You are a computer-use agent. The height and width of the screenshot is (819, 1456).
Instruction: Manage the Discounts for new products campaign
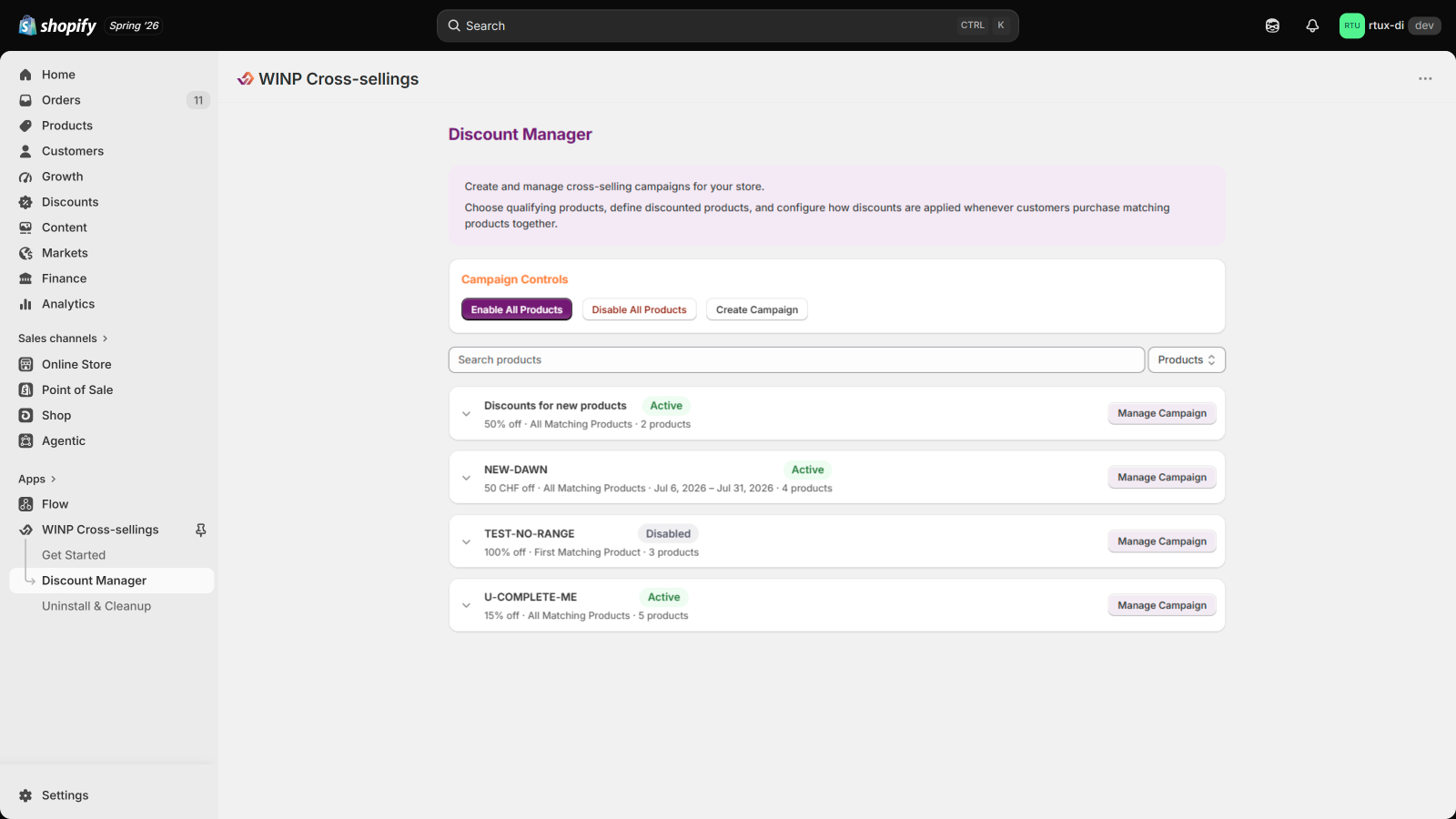click(x=1162, y=413)
